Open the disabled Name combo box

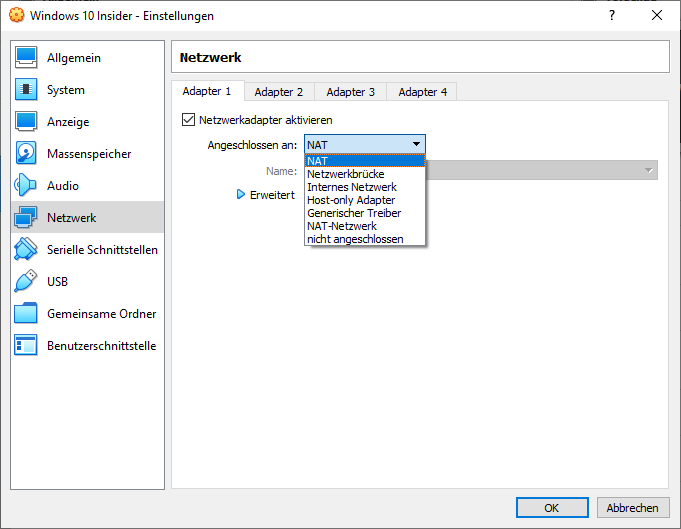pyautogui.click(x=541, y=170)
